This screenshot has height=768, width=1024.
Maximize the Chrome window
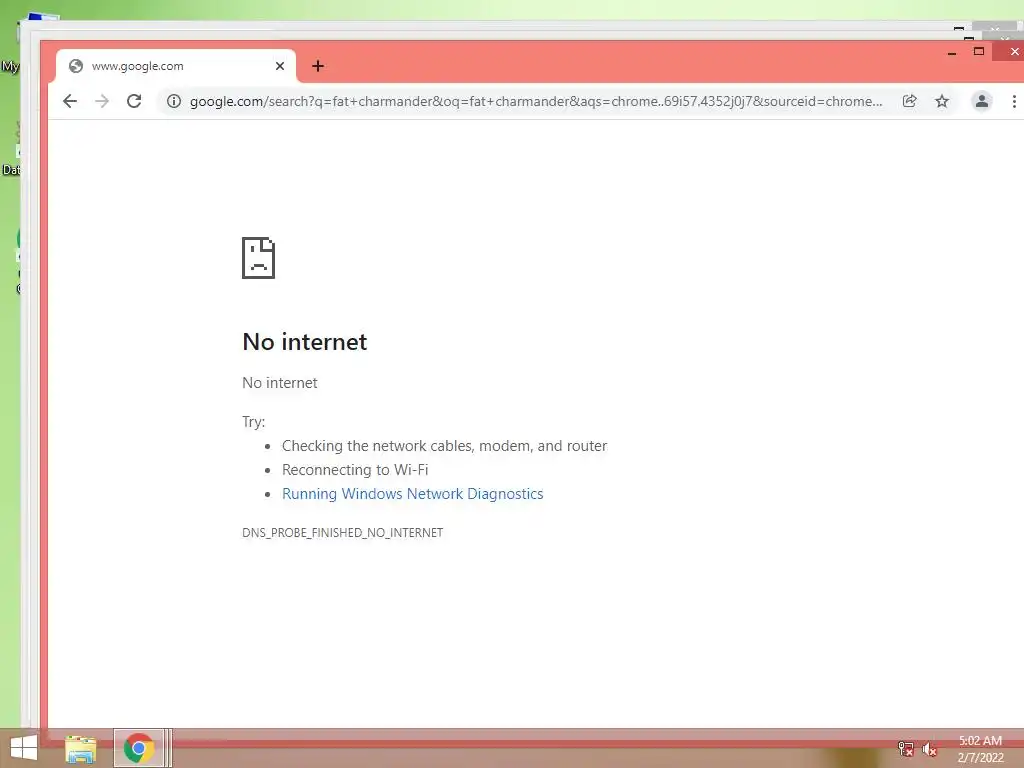coord(978,52)
